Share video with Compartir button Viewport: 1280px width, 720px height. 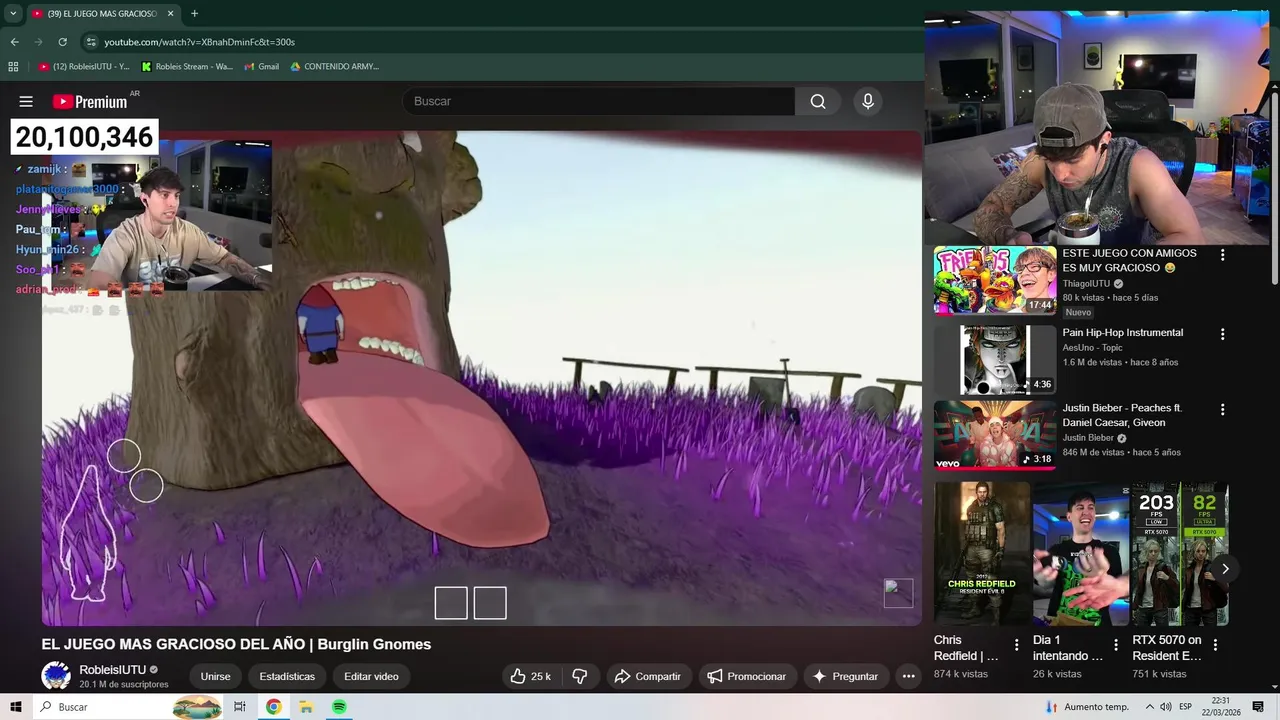[647, 676]
